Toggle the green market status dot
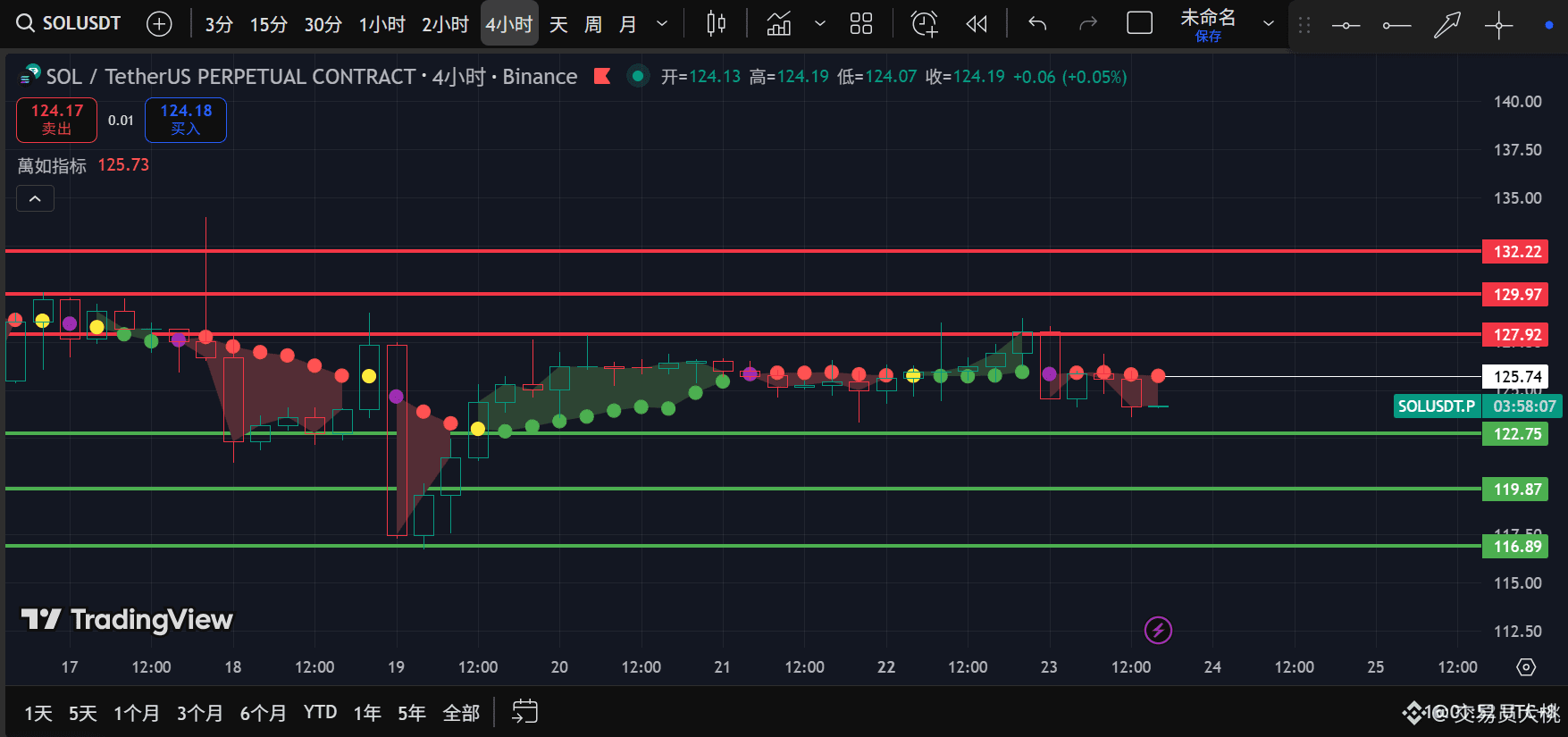This screenshot has width=1568, height=737. [637, 76]
